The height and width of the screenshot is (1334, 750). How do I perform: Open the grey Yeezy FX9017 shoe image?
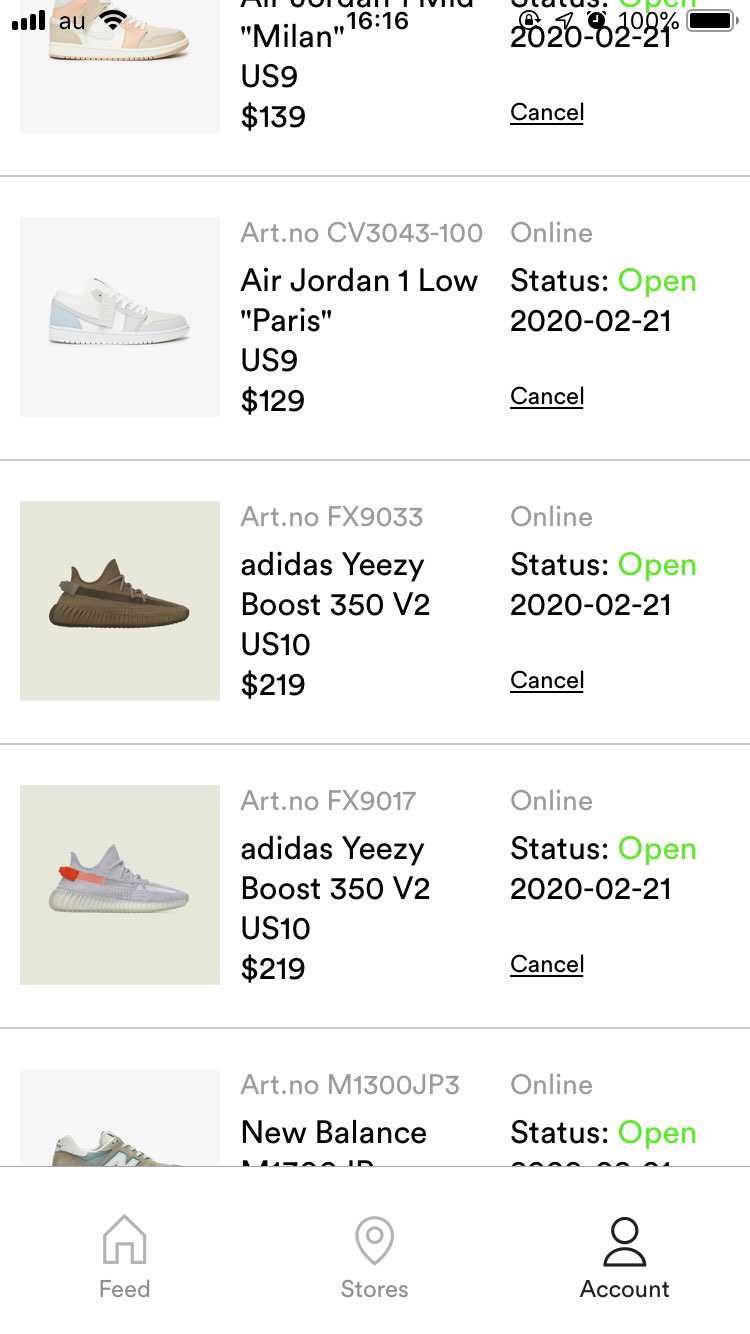pos(120,885)
